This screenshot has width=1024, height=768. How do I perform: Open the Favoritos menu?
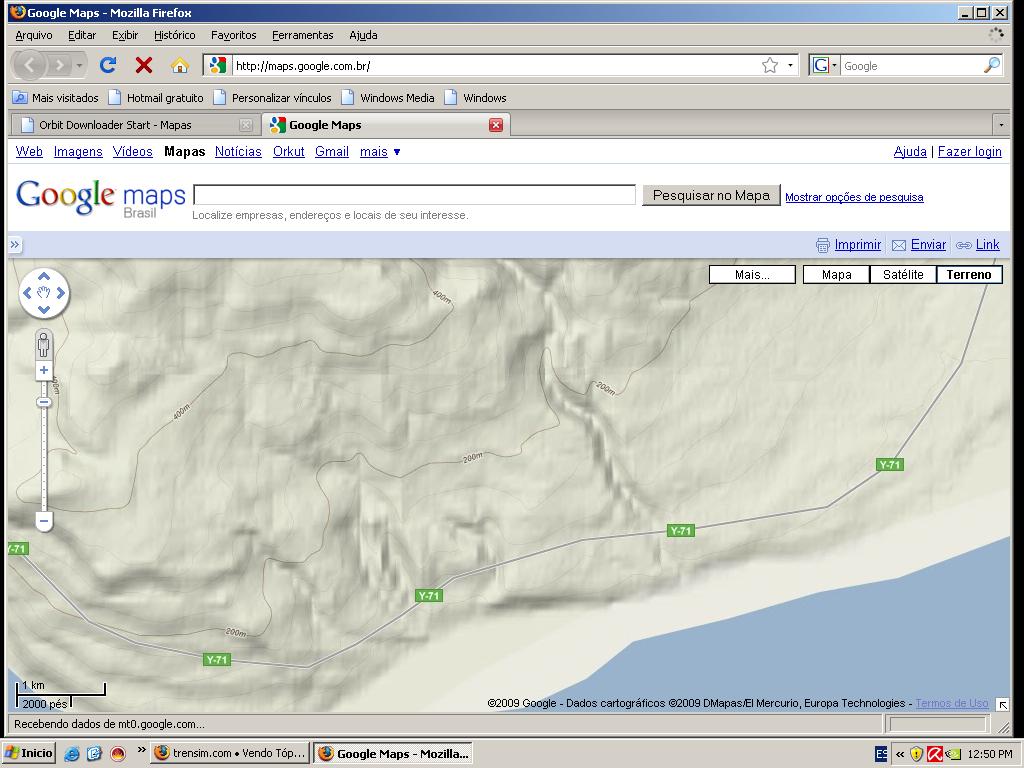coord(233,35)
